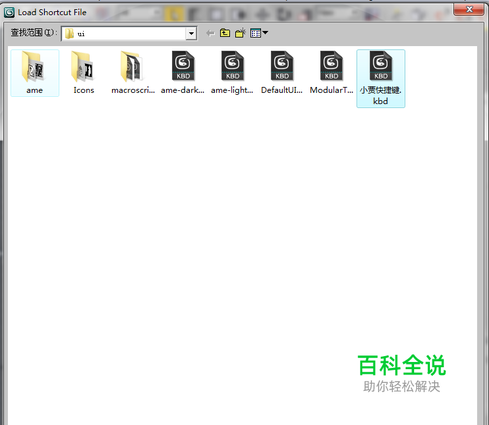489x425 pixels.
Task: Expand the view options arrow
Action: [x=265, y=33]
